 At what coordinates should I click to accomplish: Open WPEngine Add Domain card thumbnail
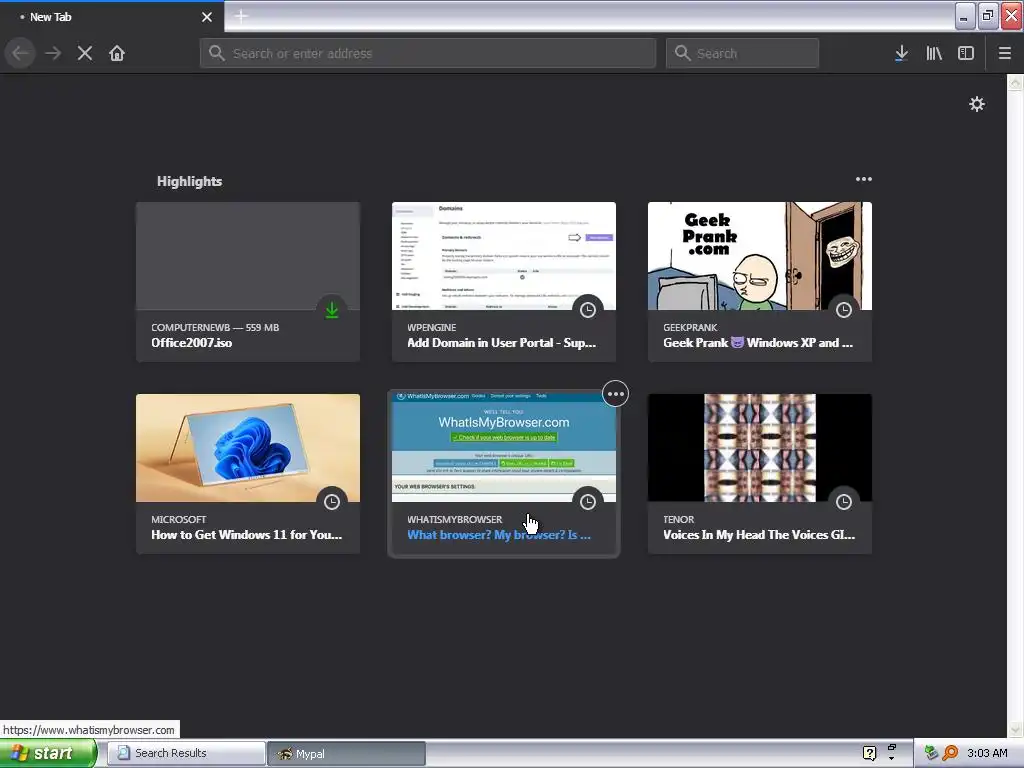(504, 256)
